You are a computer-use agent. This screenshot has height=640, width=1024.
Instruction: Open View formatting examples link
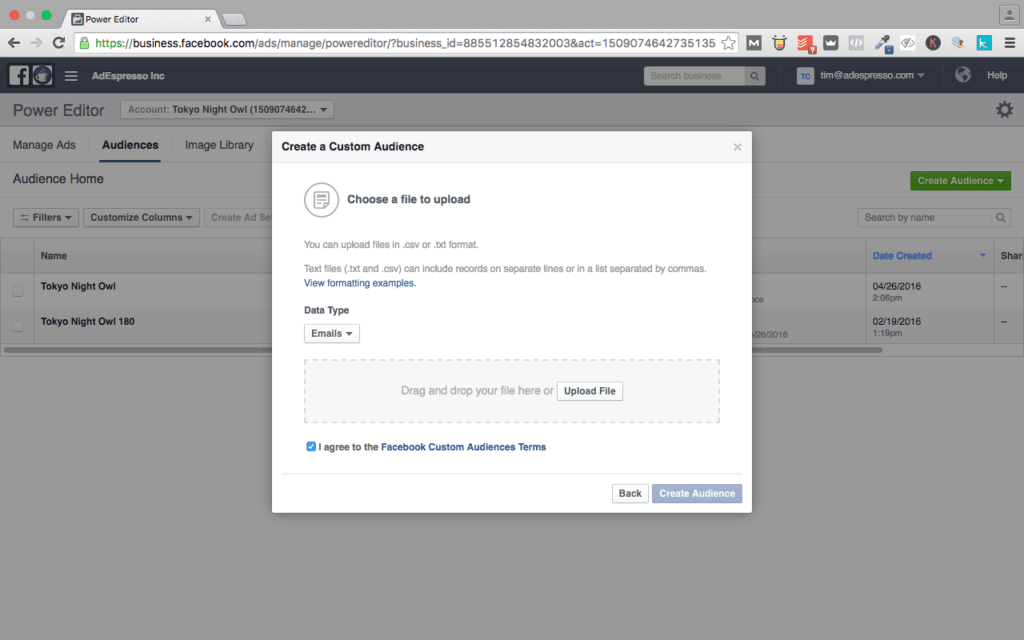(360, 281)
